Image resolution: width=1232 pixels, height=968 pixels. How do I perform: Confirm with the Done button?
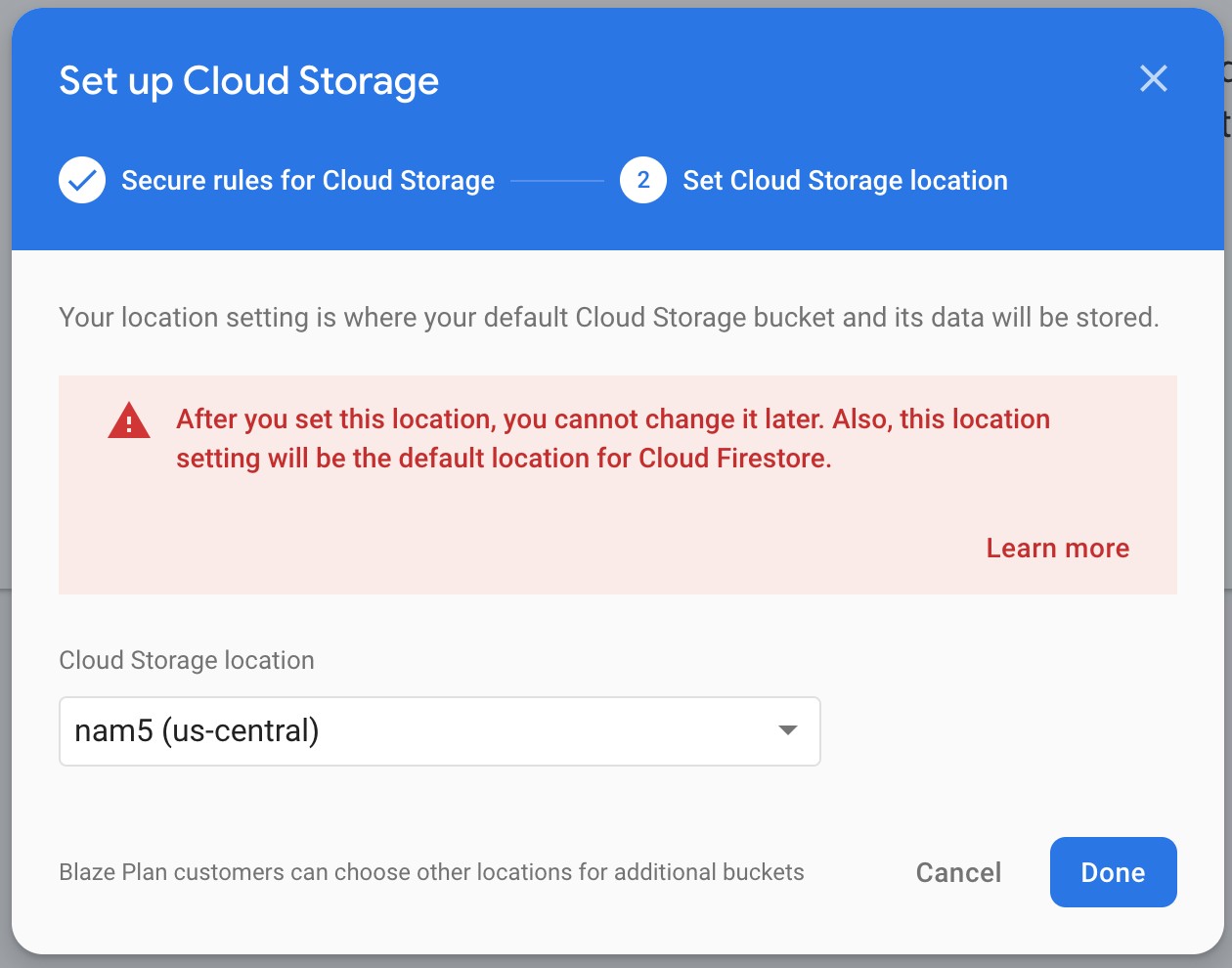click(x=1113, y=872)
